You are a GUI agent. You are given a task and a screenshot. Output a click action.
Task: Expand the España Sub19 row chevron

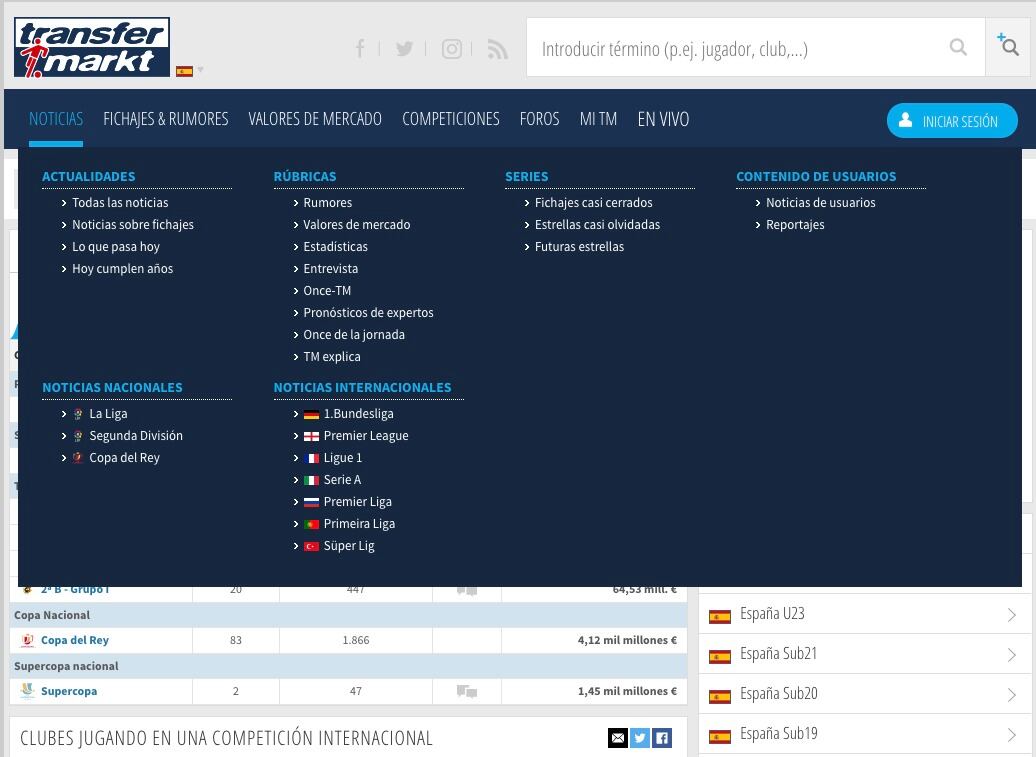(x=1011, y=735)
